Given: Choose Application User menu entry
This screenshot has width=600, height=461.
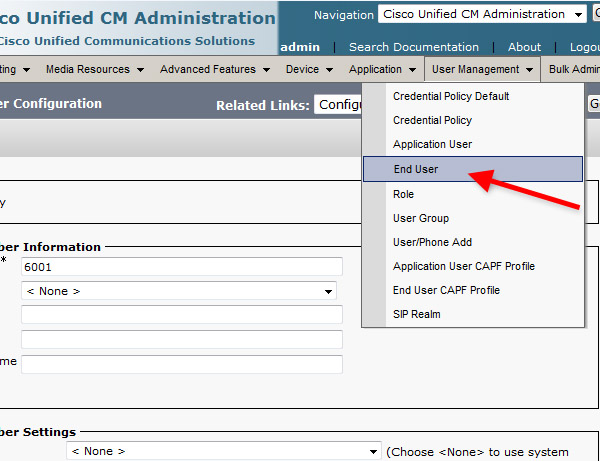Looking at the screenshot, I should tap(473, 144).
